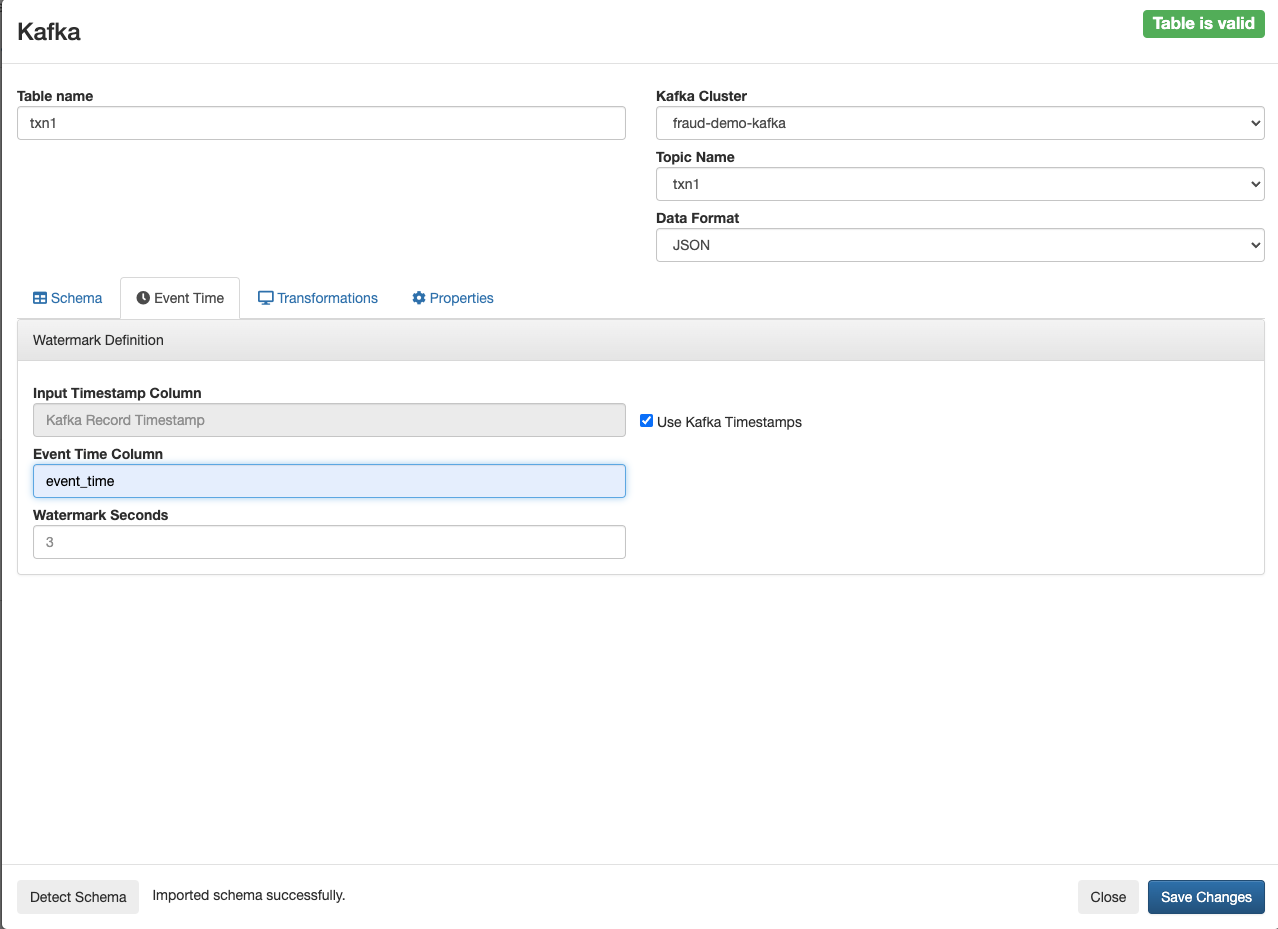Click the Transformations monitor icon
Image resolution: width=1278 pixels, height=929 pixels.
pos(266,298)
